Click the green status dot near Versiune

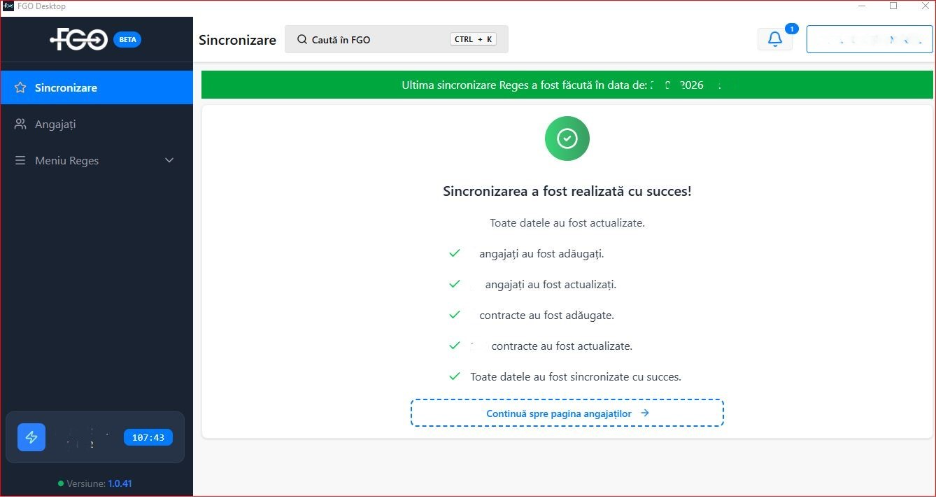pyautogui.click(x=61, y=483)
